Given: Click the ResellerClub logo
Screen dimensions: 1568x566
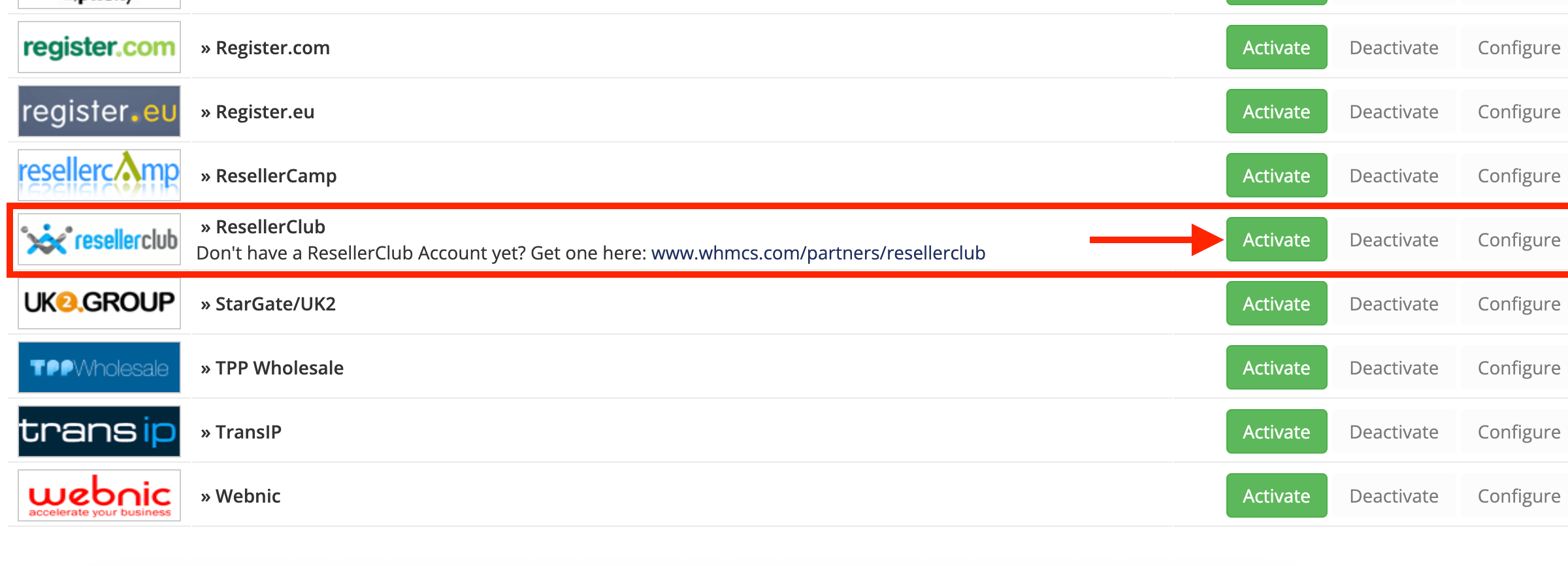Looking at the screenshot, I should (99, 239).
